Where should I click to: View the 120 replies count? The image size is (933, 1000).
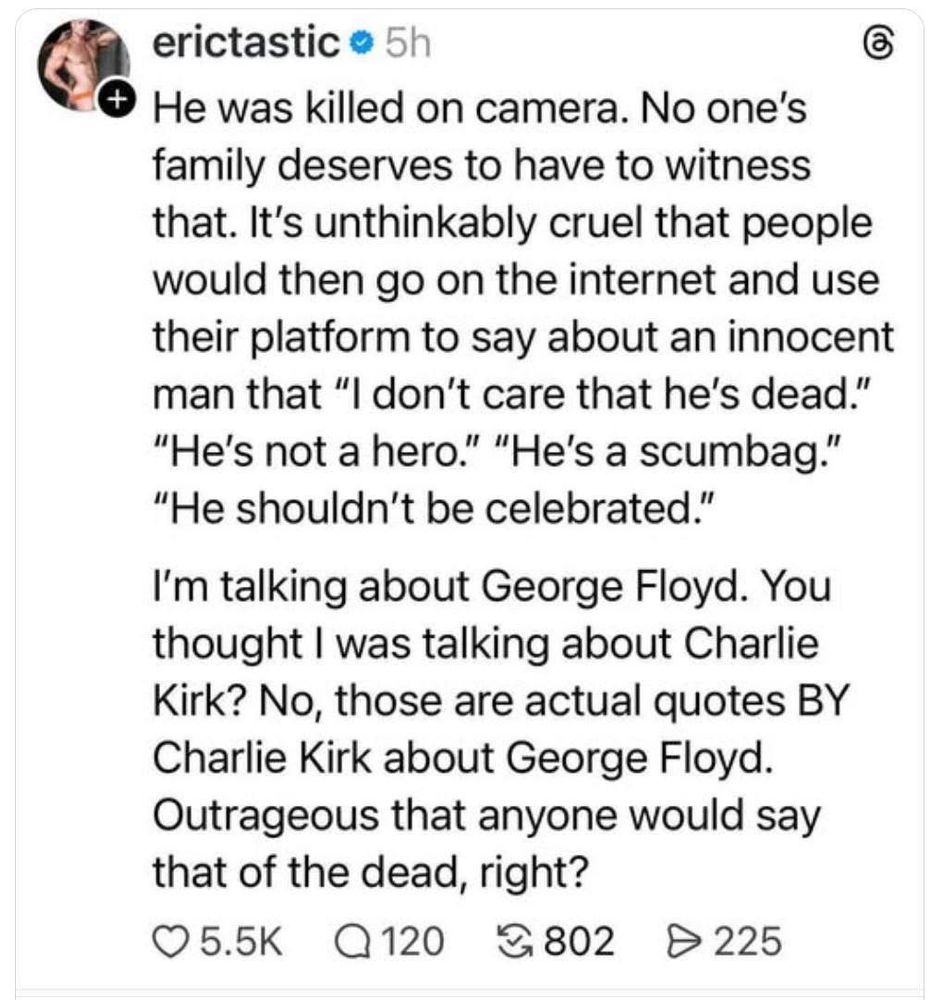tap(411, 940)
